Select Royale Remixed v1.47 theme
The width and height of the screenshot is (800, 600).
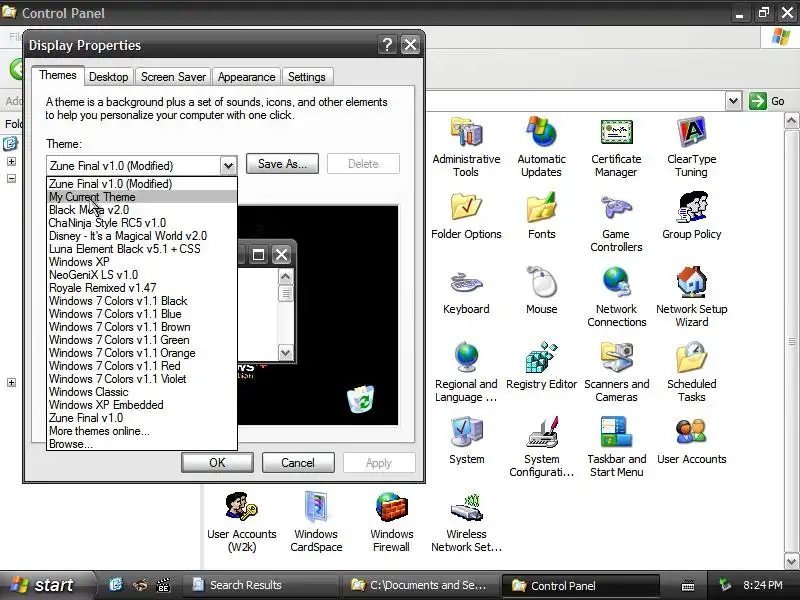[x=142, y=288]
